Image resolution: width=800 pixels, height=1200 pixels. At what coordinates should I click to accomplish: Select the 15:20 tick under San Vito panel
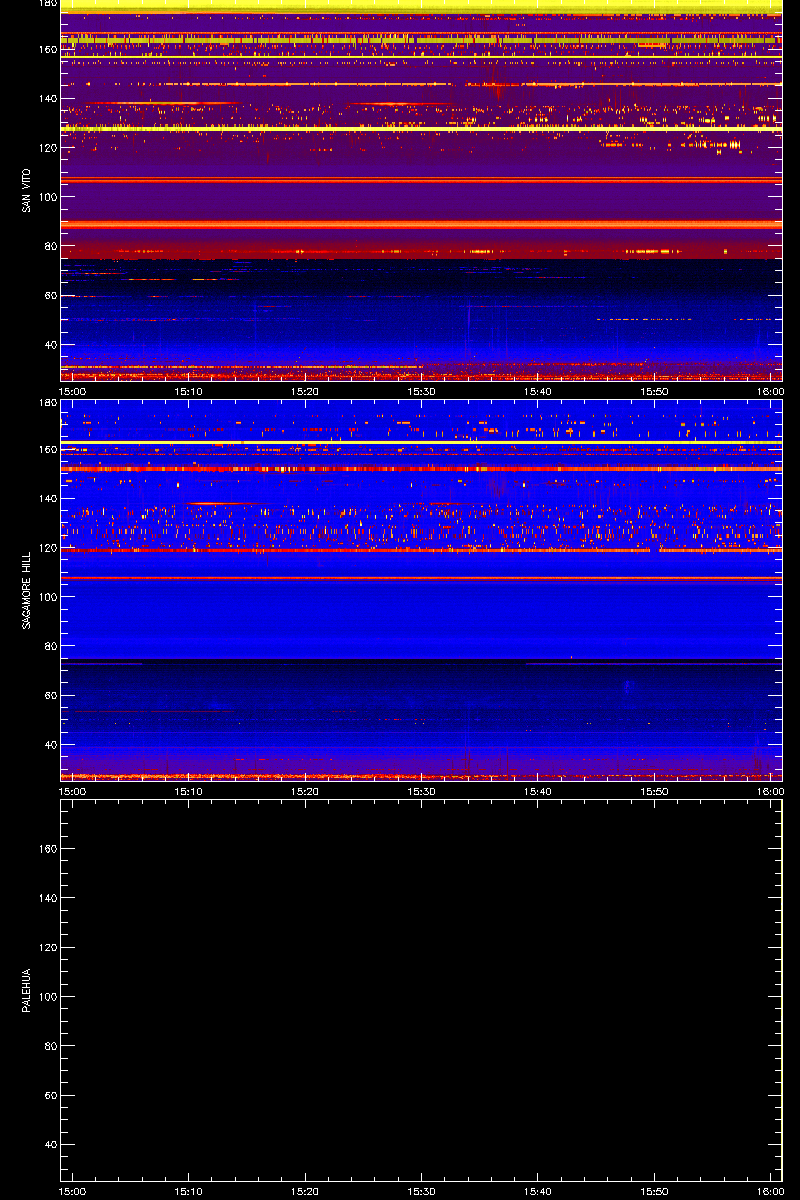point(305,392)
